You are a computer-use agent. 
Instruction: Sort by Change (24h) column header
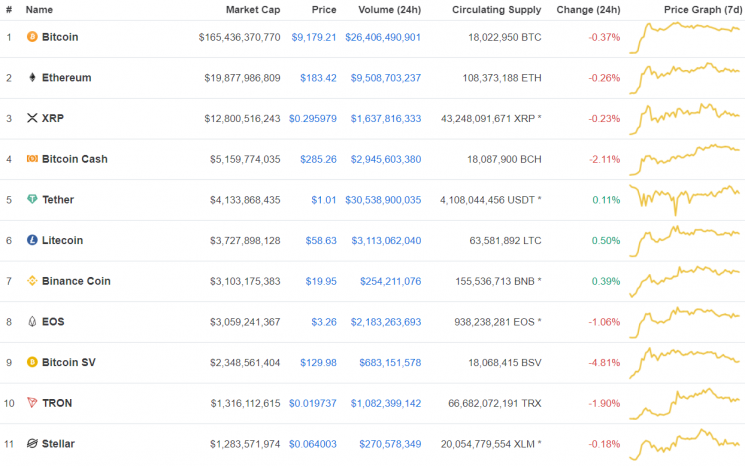pyautogui.click(x=588, y=10)
